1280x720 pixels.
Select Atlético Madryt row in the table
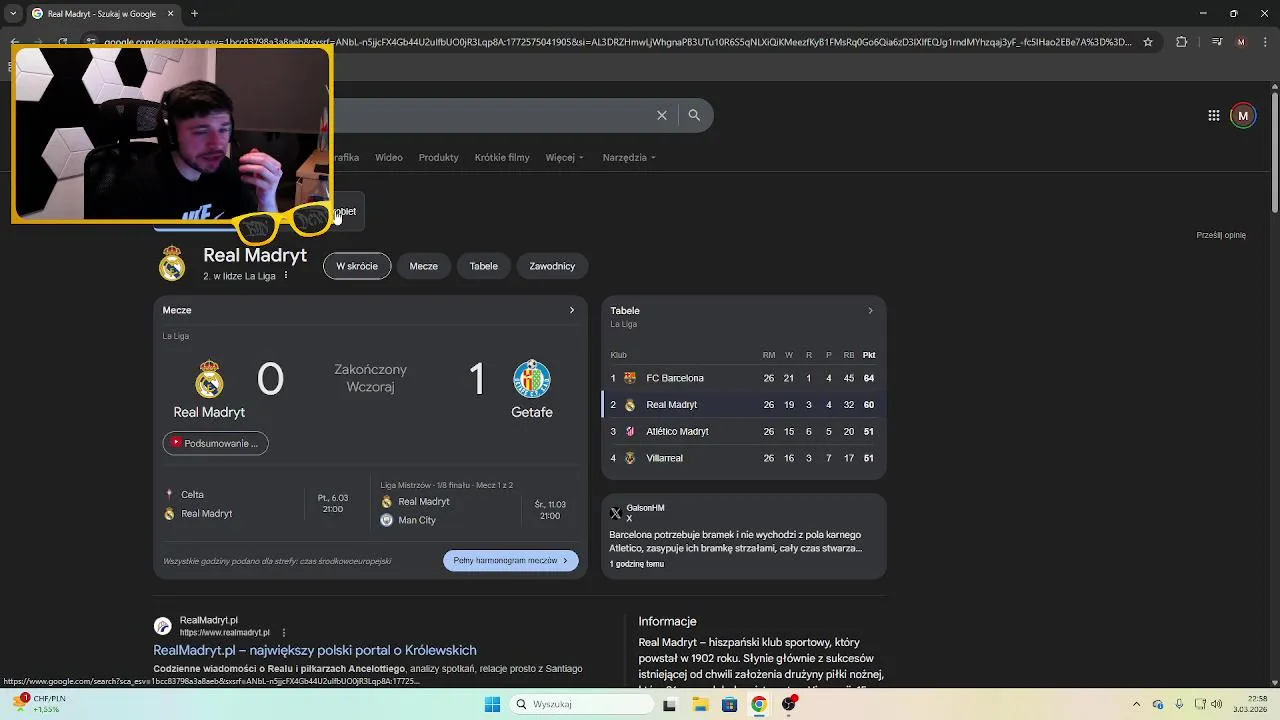743,431
